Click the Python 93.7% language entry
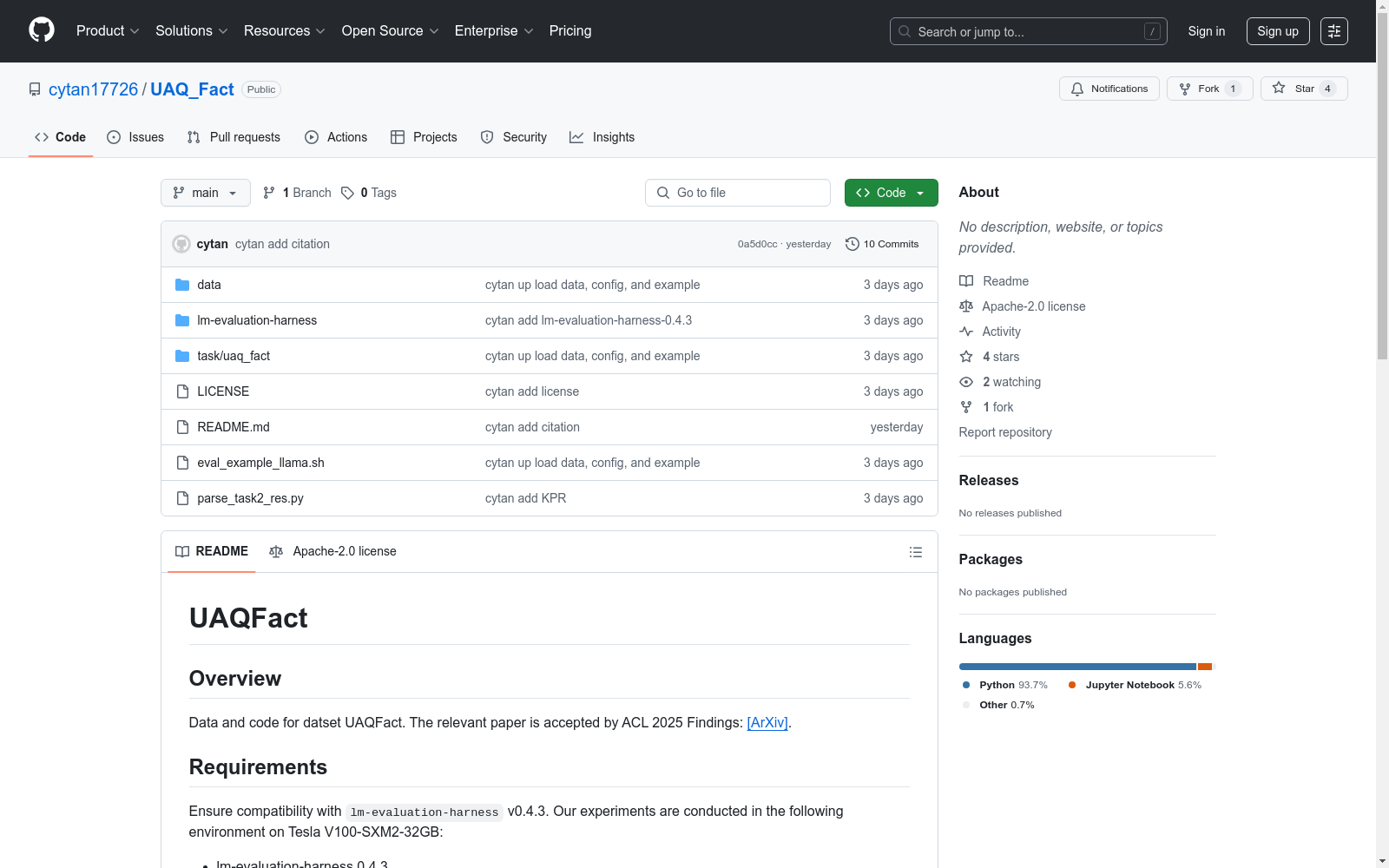This screenshot has height=868, width=1389. click(x=1005, y=685)
